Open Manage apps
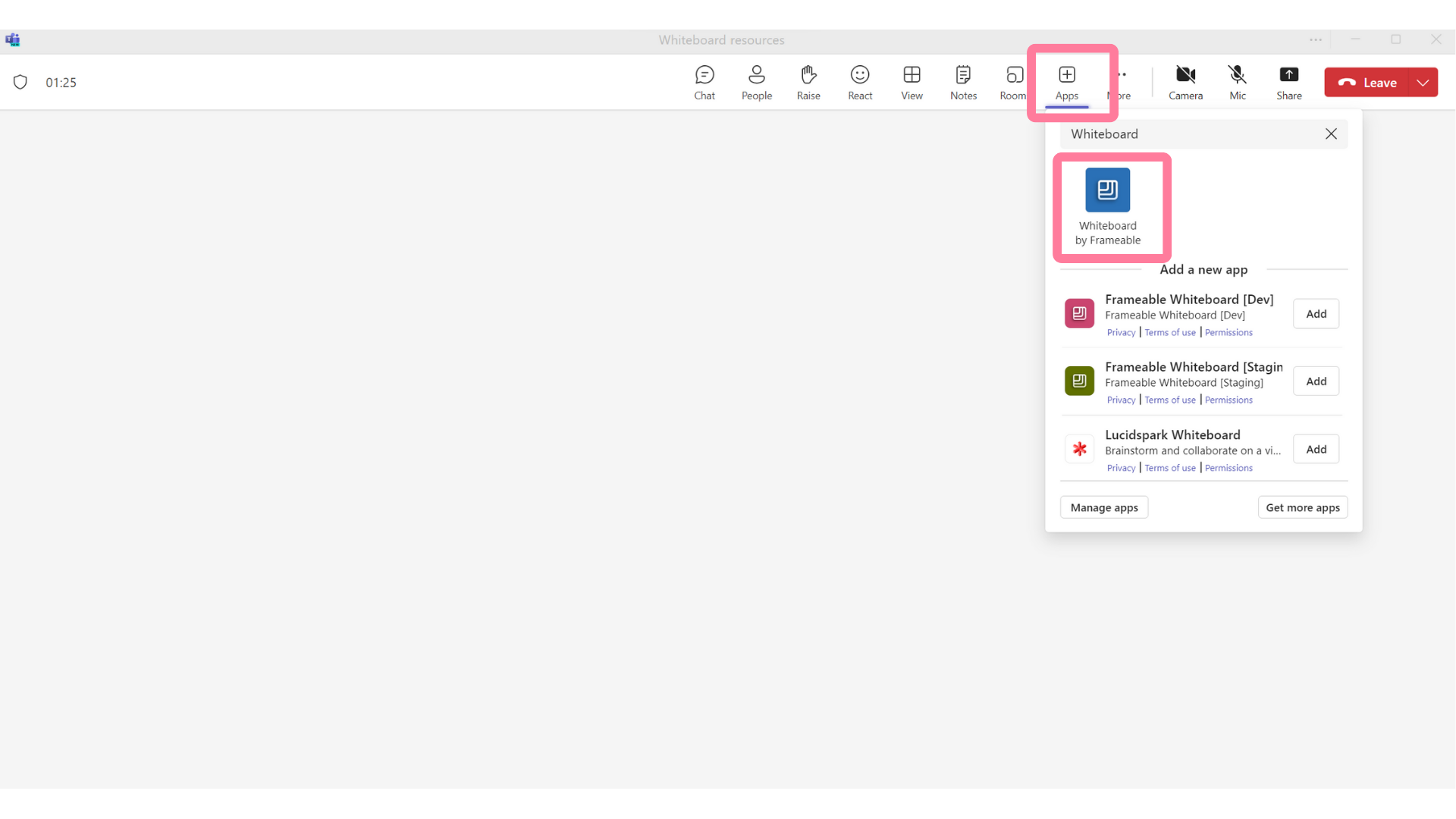 [1103, 507]
